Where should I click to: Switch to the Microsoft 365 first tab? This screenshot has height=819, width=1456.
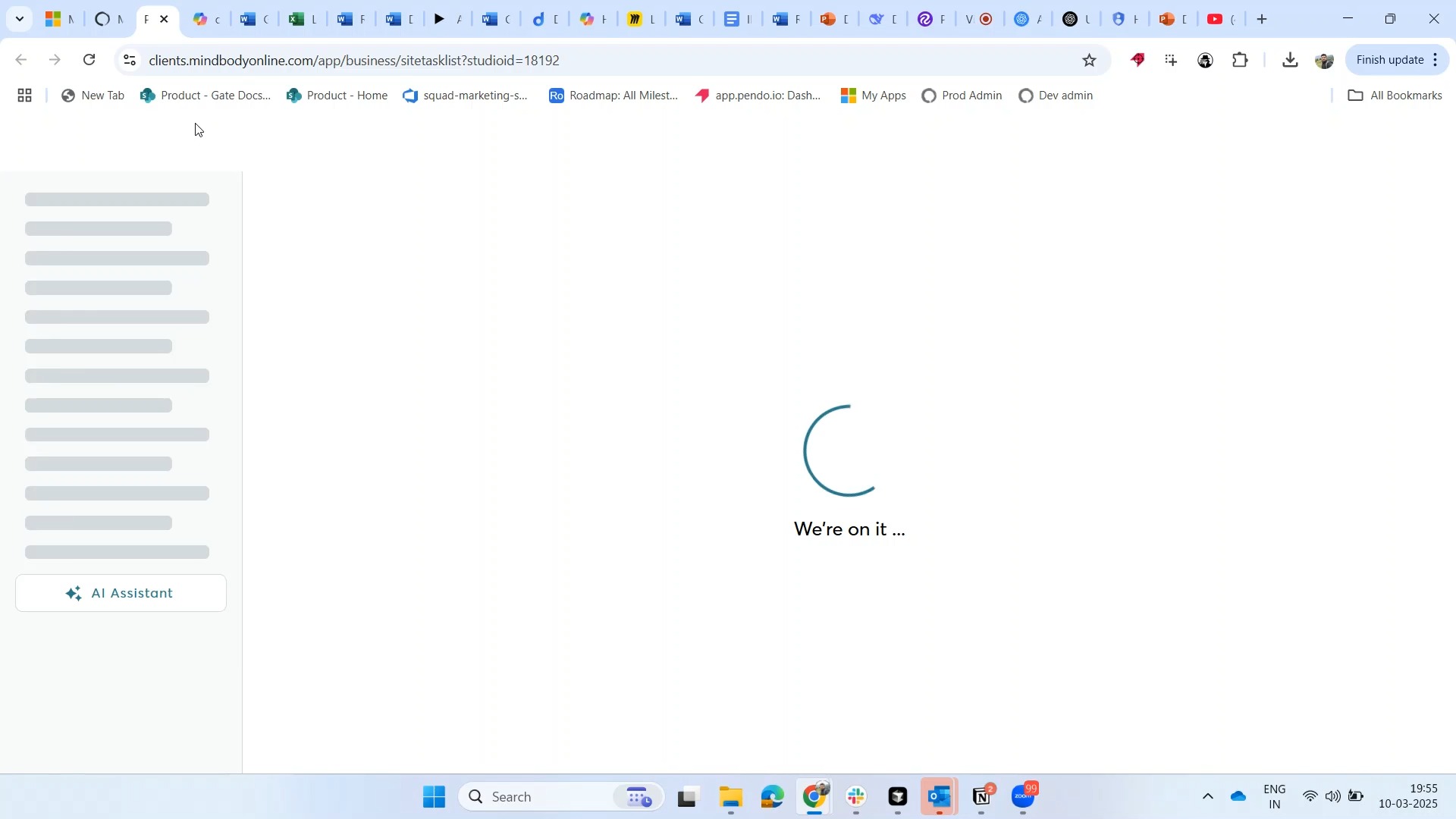pyautogui.click(x=58, y=19)
